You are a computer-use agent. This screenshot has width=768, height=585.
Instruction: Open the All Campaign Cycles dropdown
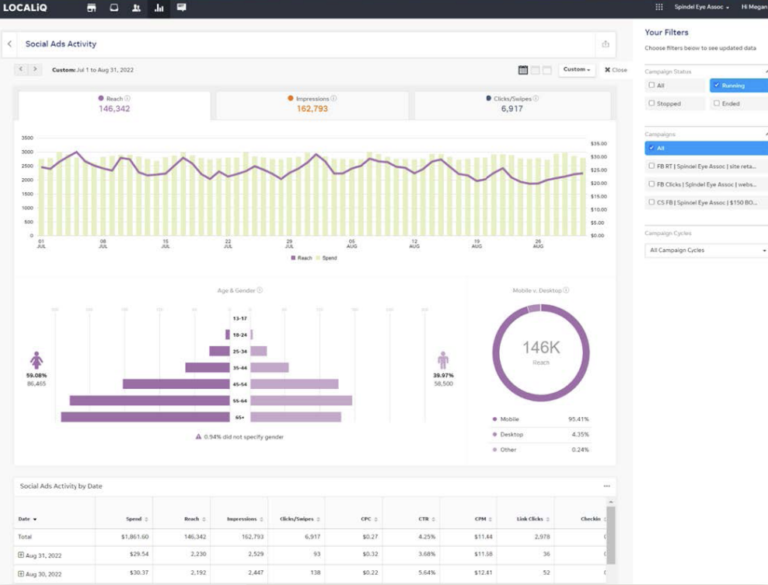pyautogui.click(x=706, y=250)
